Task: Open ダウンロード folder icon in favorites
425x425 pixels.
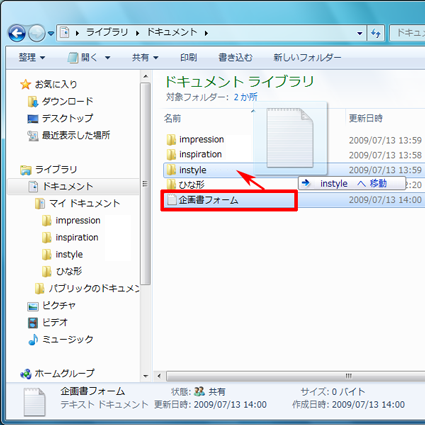Action: (33, 101)
